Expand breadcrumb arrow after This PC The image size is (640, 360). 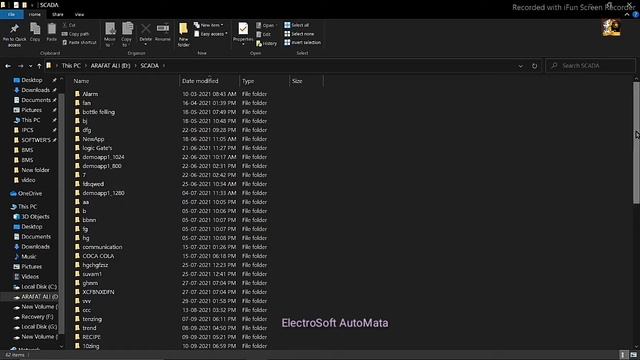point(86,66)
